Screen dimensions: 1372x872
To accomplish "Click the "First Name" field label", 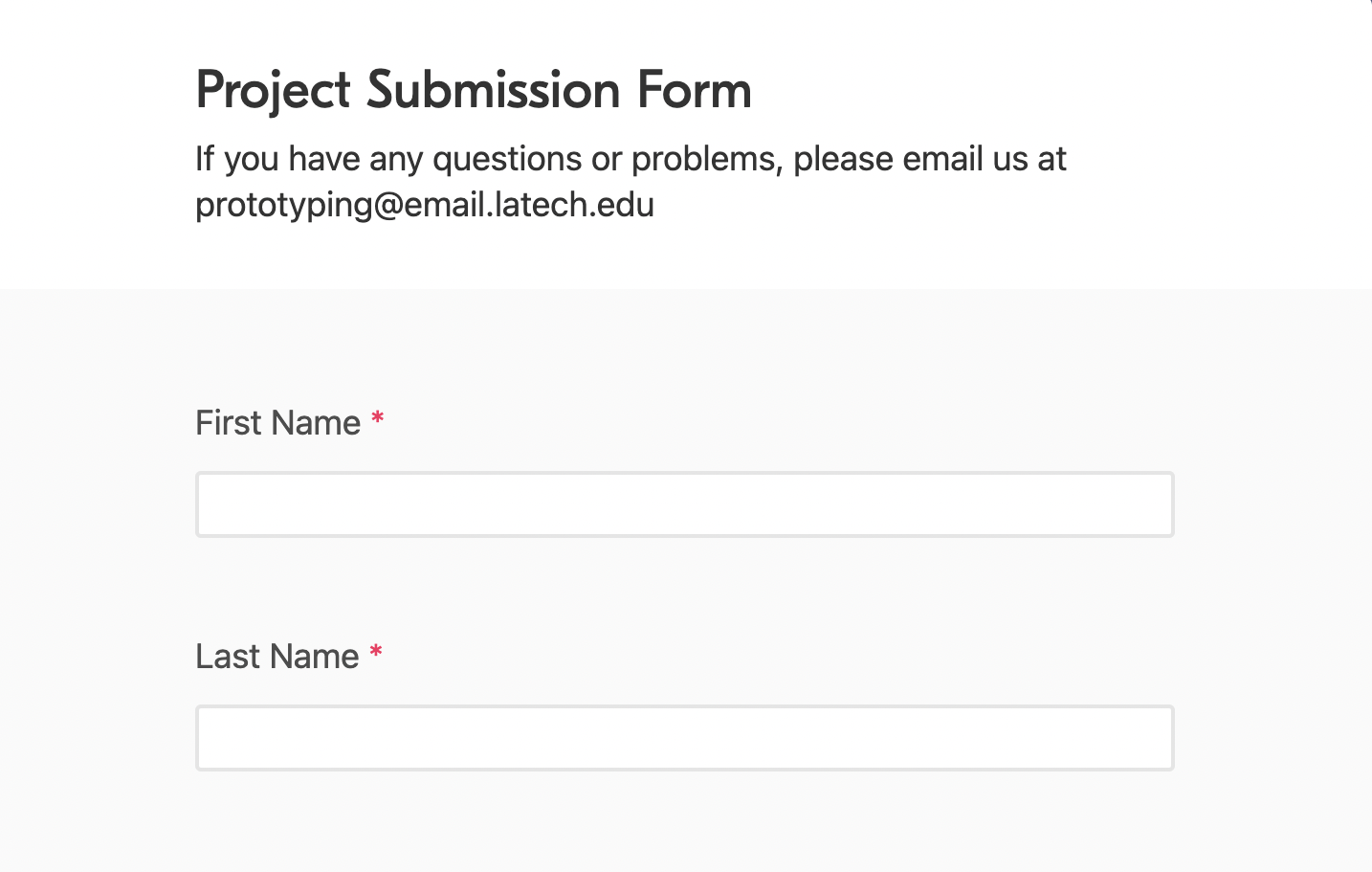I will [277, 423].
